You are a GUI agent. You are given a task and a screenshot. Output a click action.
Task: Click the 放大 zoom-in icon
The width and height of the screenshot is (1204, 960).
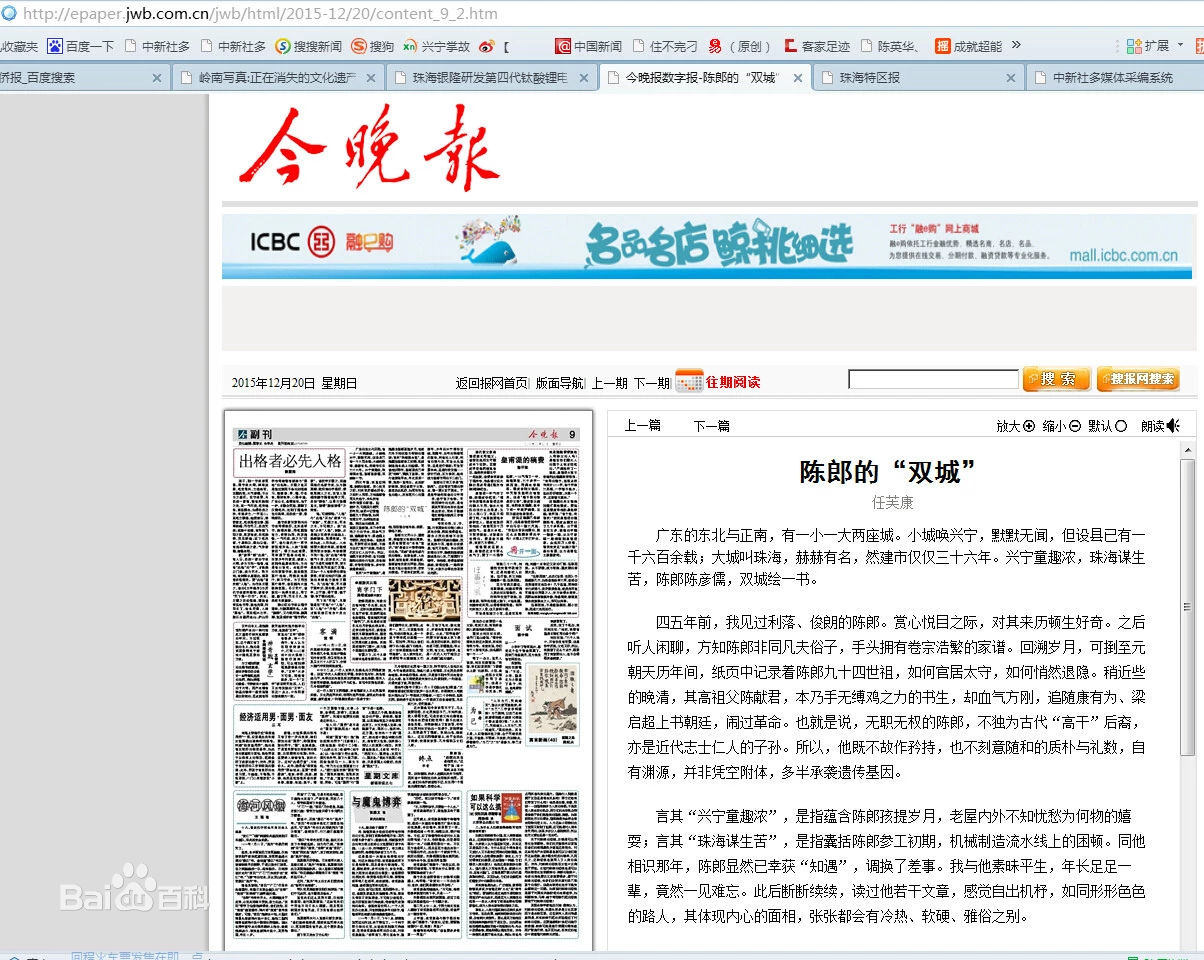tap(1028, 426)
